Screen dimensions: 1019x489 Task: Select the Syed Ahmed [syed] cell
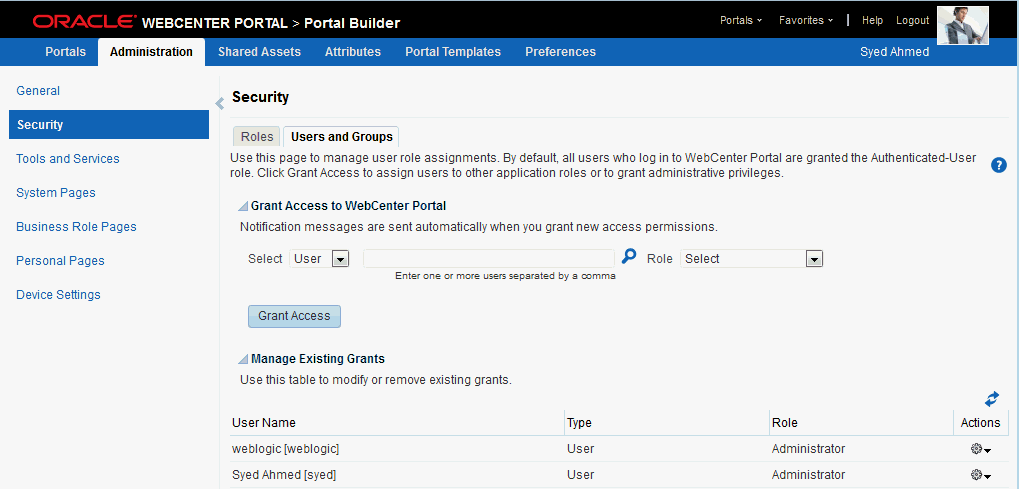(x=284, y=475)
